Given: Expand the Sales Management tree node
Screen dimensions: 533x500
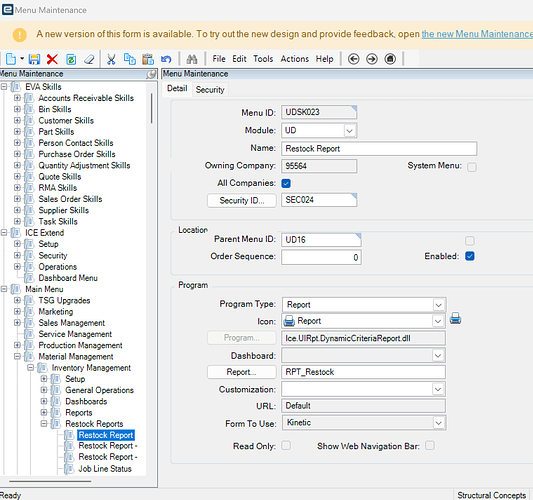Looking at the screenshot, I should click(x=17, y=323).
